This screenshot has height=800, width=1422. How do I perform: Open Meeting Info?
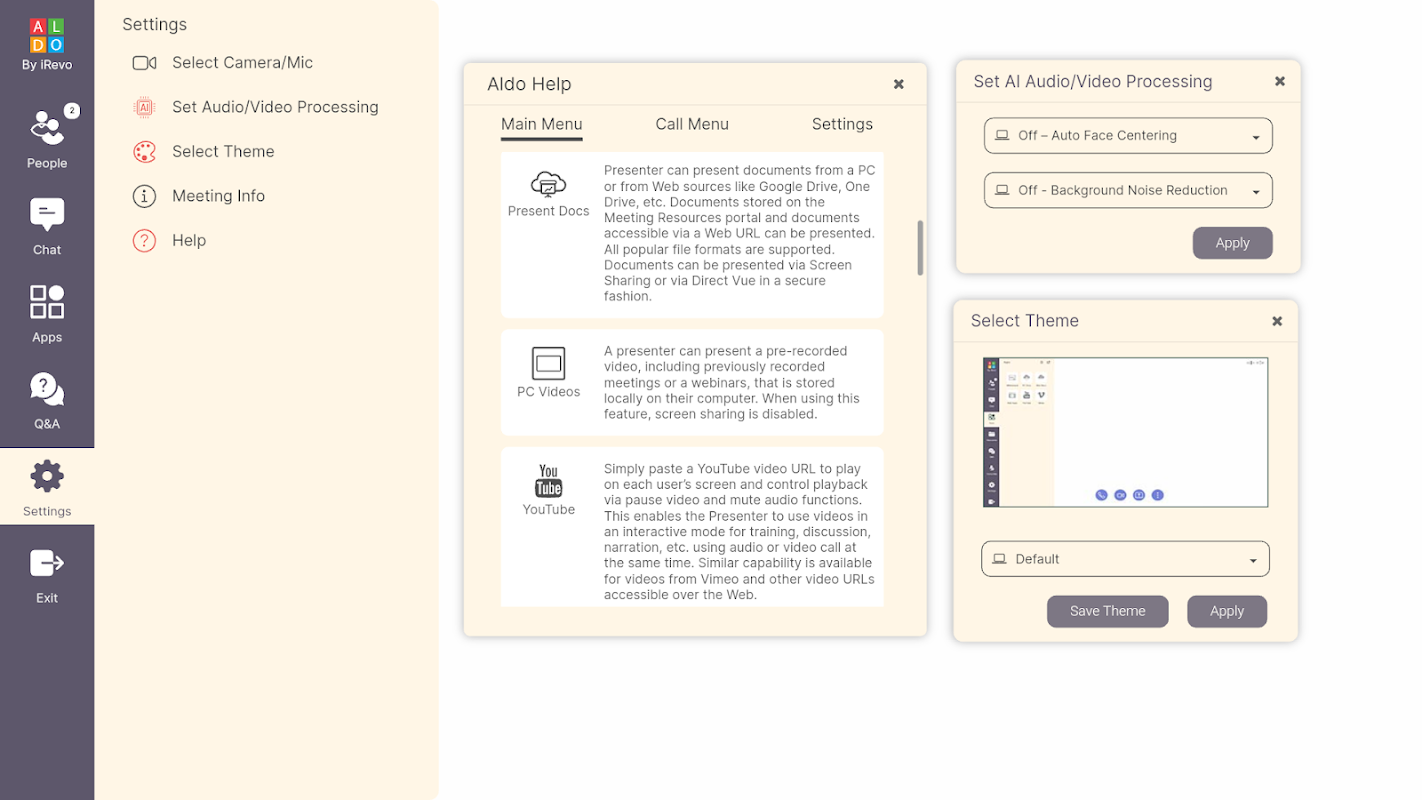pos(198,196)
